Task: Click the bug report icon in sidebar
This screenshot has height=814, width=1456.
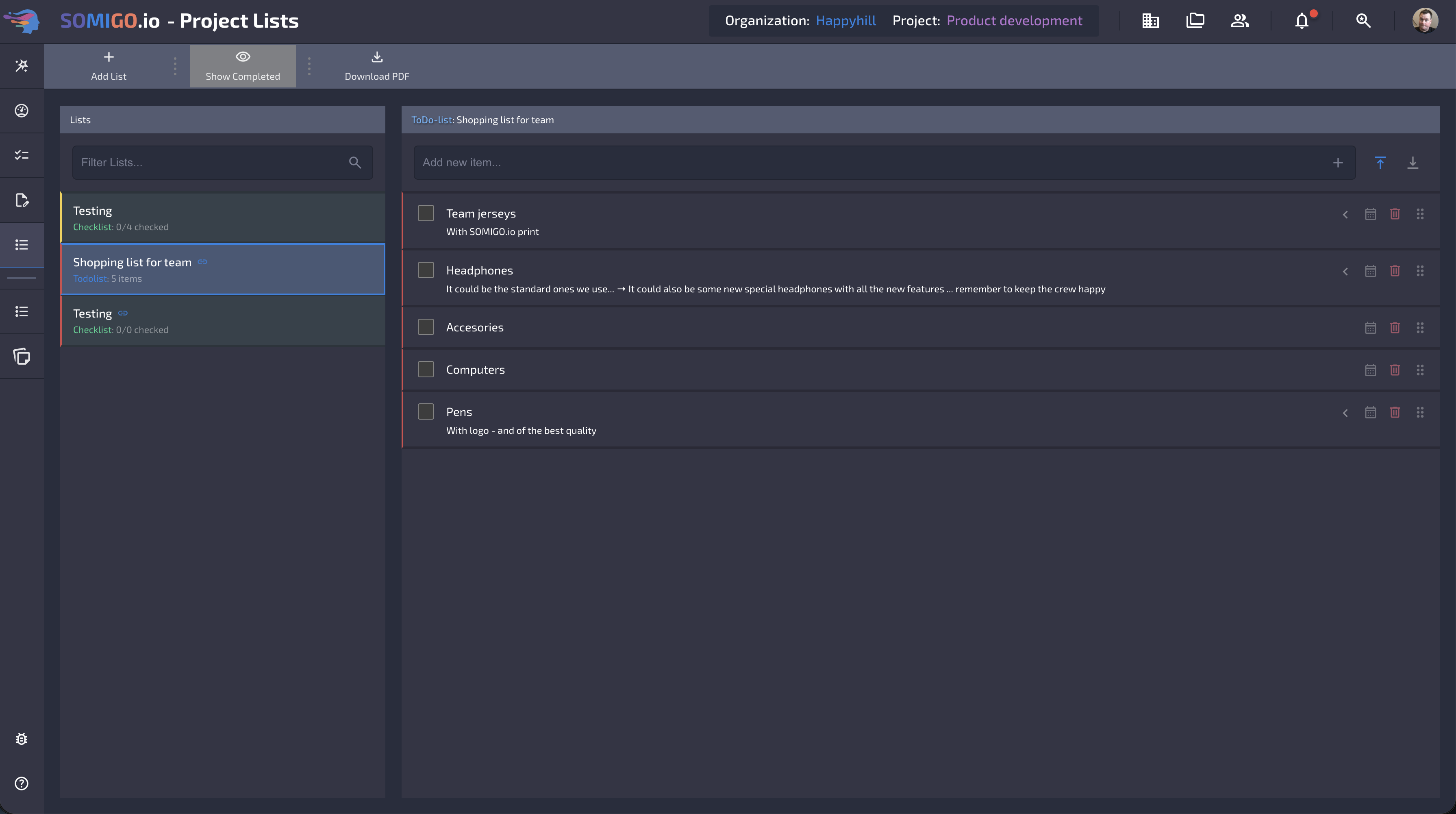Action: click(22, 739)
